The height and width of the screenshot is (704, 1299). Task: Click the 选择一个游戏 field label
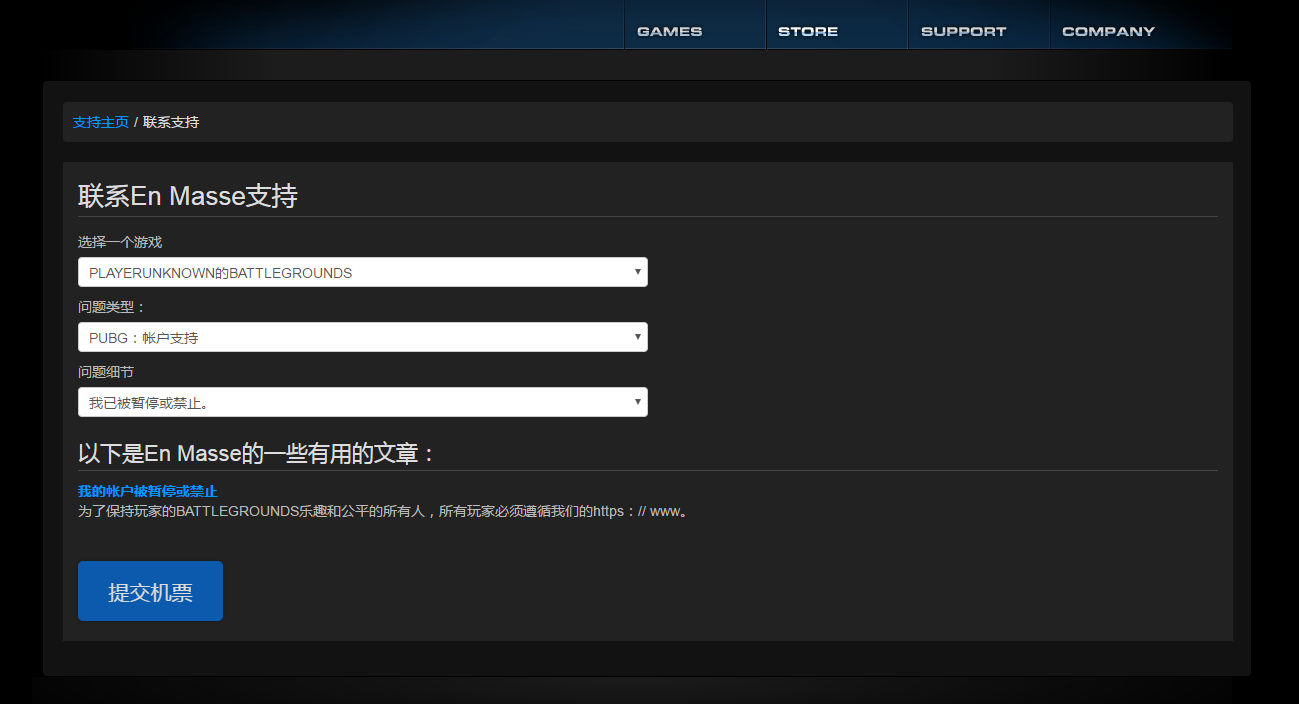click(120, 242)
